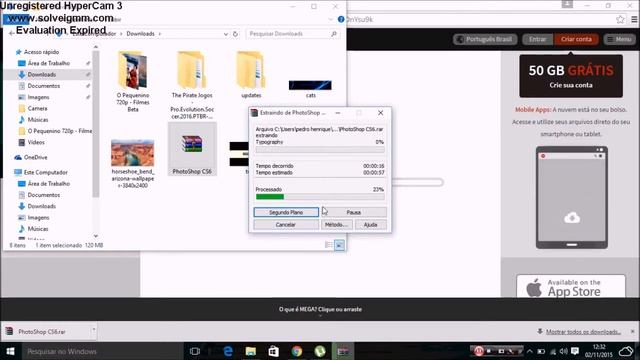Image resolution: width=640 pixels, height=360 pixels.
Task: Select Área de Trabalho under quick access
Action: coord(49,63)
